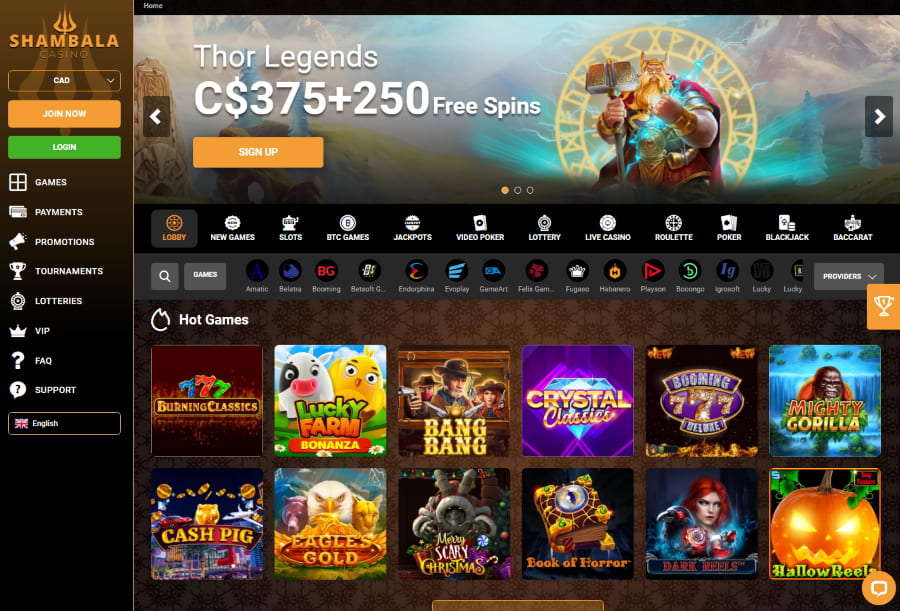Viewport: 900px width, 611px height.
Task: Go to the next banner slide arrow
Action: 879,117
